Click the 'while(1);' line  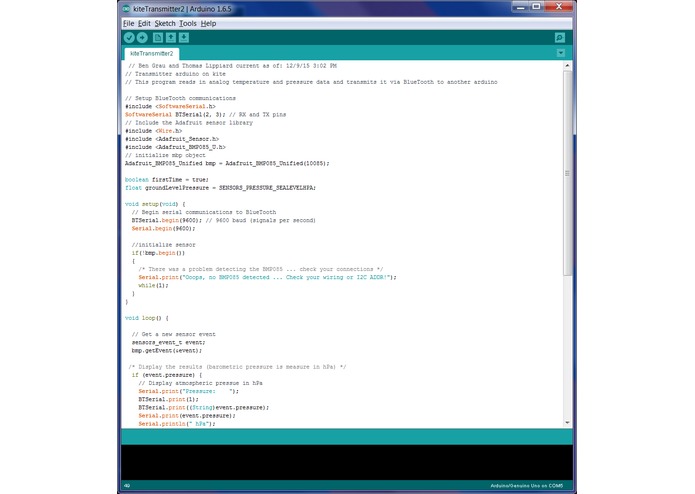coord(153,285)
